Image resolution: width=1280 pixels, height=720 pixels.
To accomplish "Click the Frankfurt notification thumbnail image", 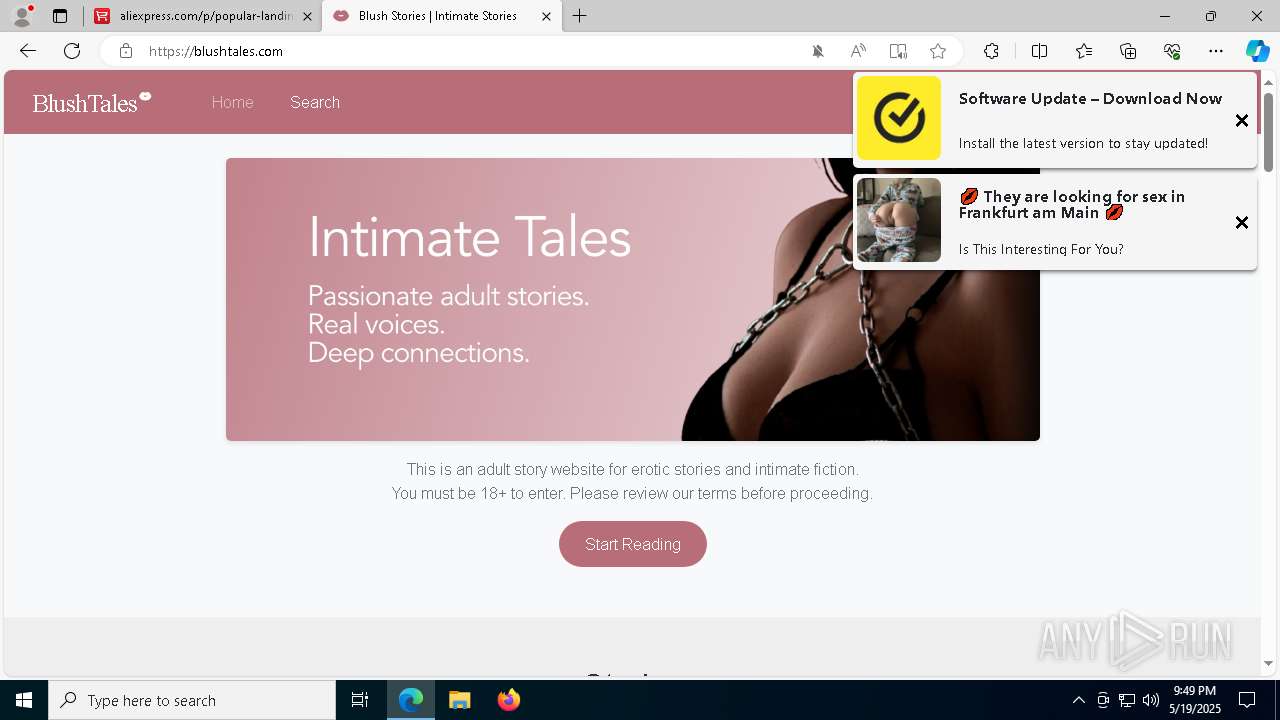I will (x=899, y=220).
